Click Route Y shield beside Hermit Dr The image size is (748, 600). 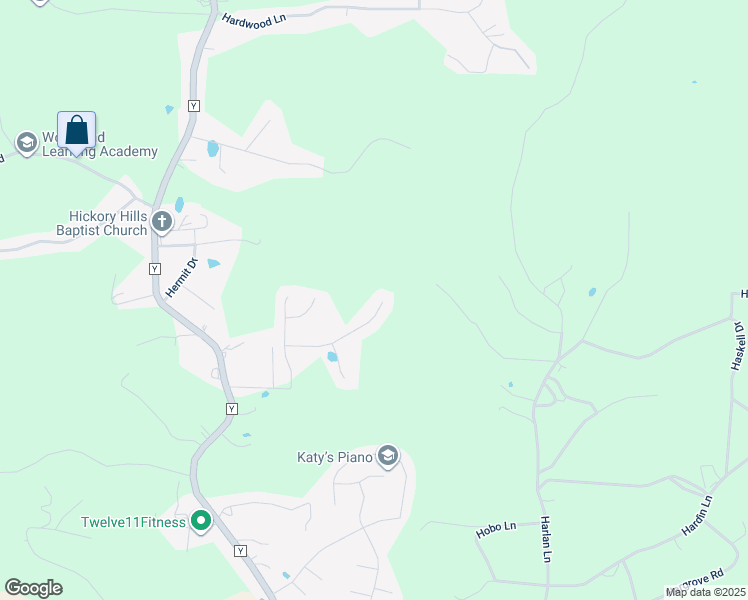tap(155, 269)
